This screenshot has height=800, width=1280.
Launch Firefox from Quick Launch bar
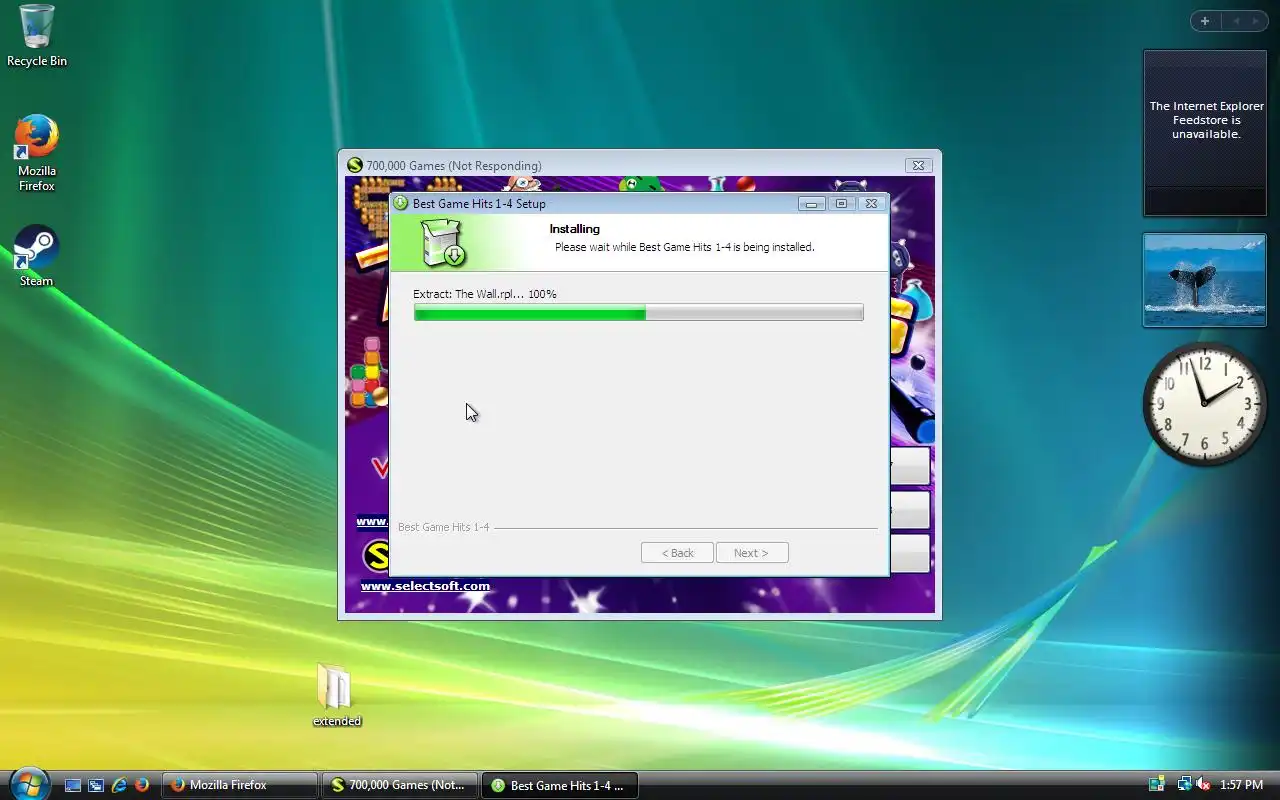[x=142, y=785]
